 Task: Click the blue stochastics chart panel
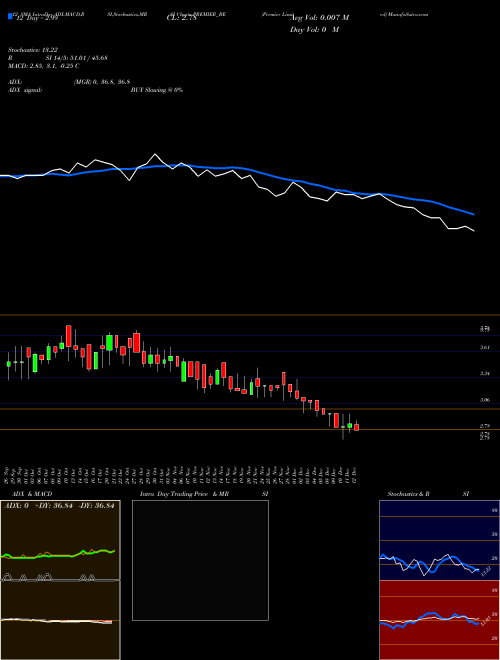click(x=439, y=540)
